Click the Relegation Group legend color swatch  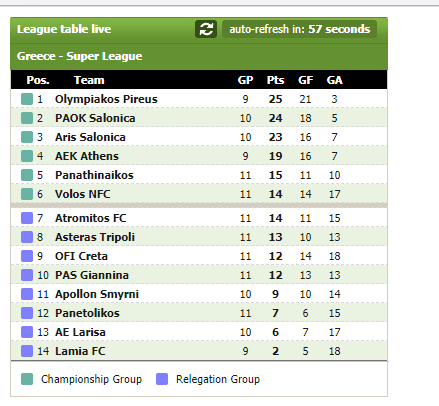tap(162, 379)
